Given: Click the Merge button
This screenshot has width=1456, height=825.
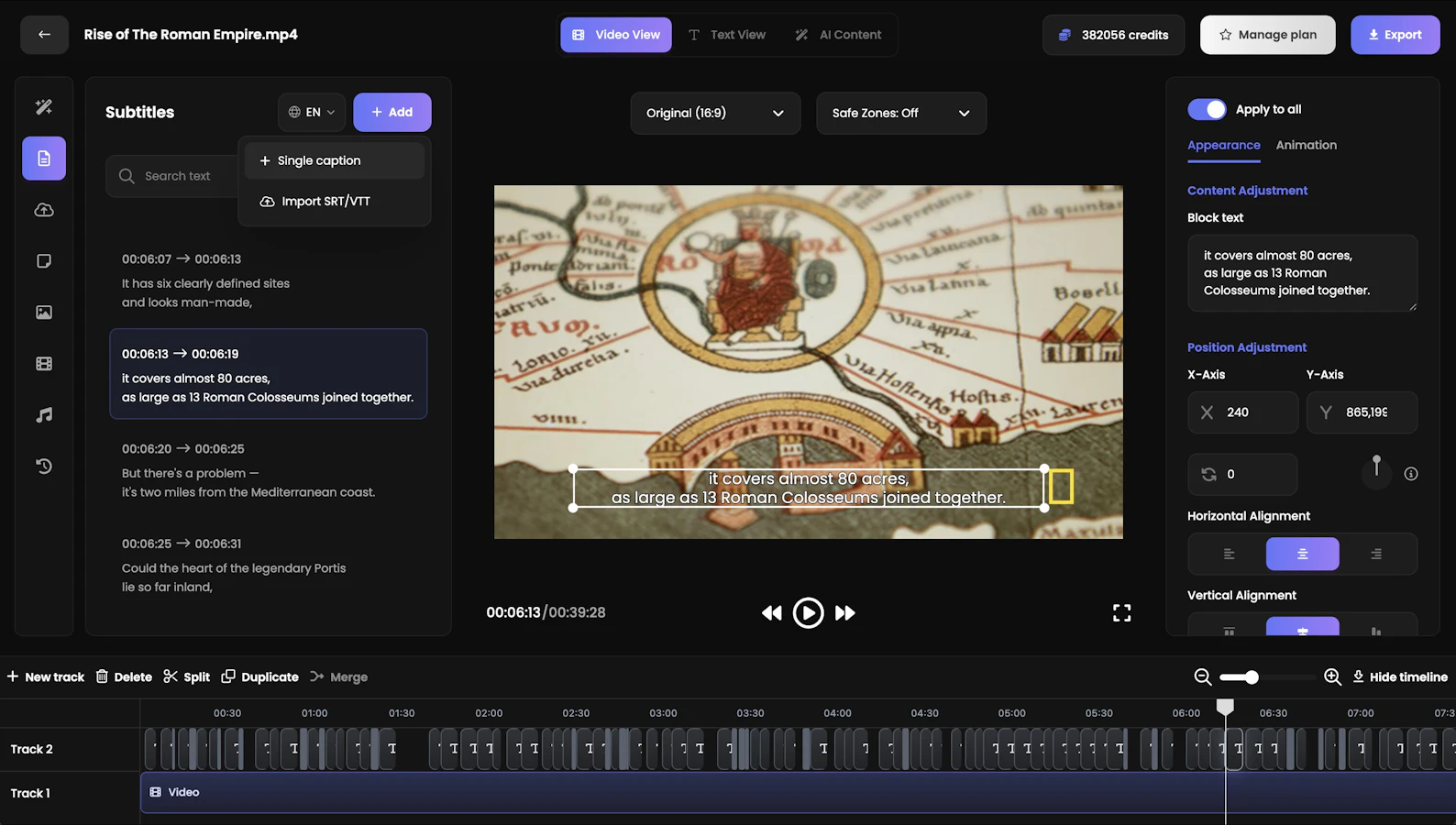Looking at the screenshot, I should (339, 676).
